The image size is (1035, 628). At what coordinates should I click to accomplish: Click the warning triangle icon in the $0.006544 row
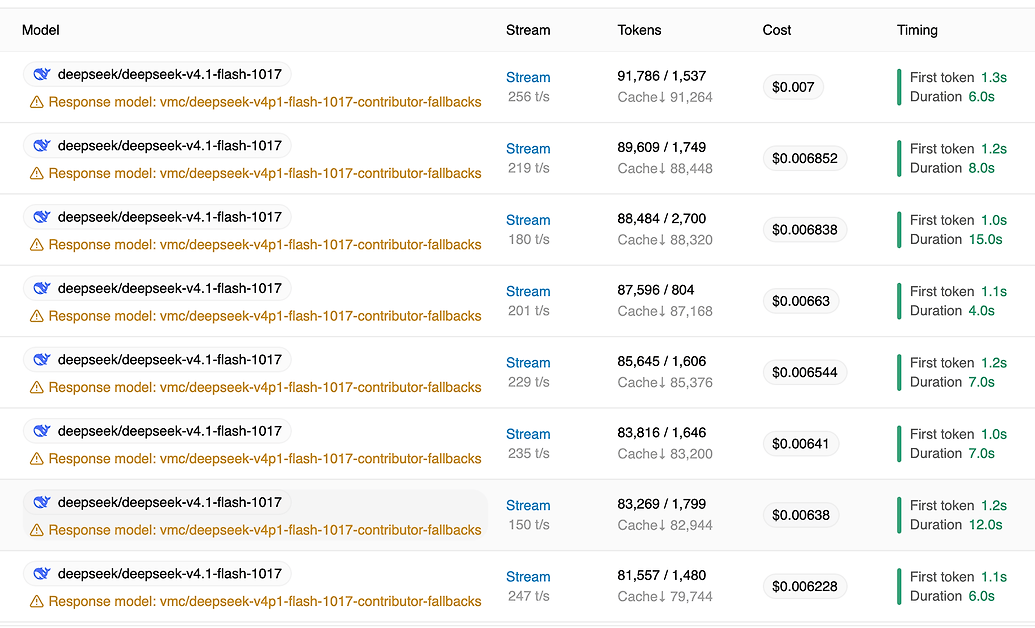coord(37,388)
